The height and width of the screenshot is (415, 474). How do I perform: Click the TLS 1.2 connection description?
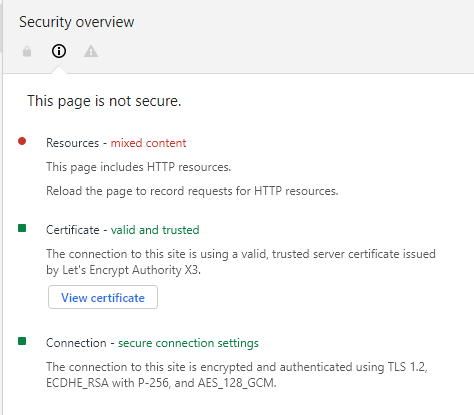pyautogui.click(x=237, y=367)
